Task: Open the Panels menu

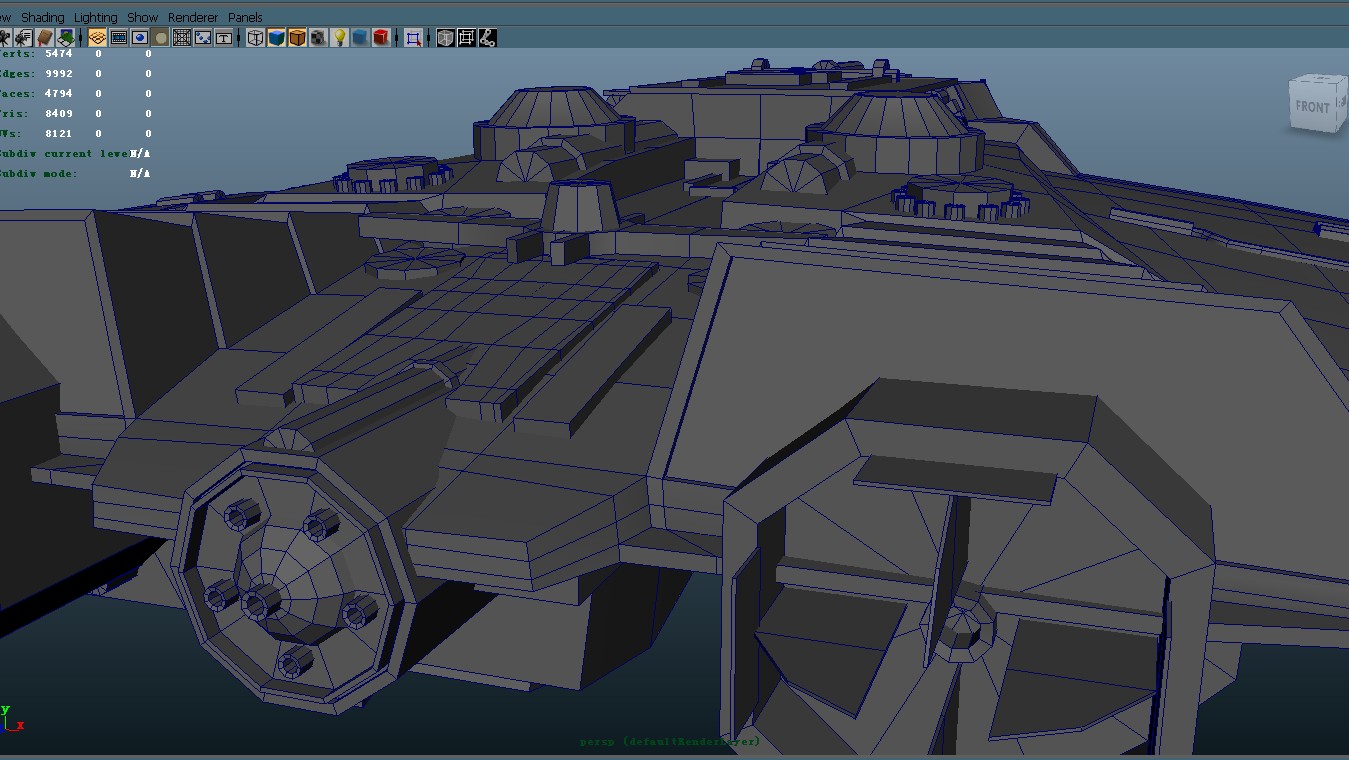Action: click(245, 17)
